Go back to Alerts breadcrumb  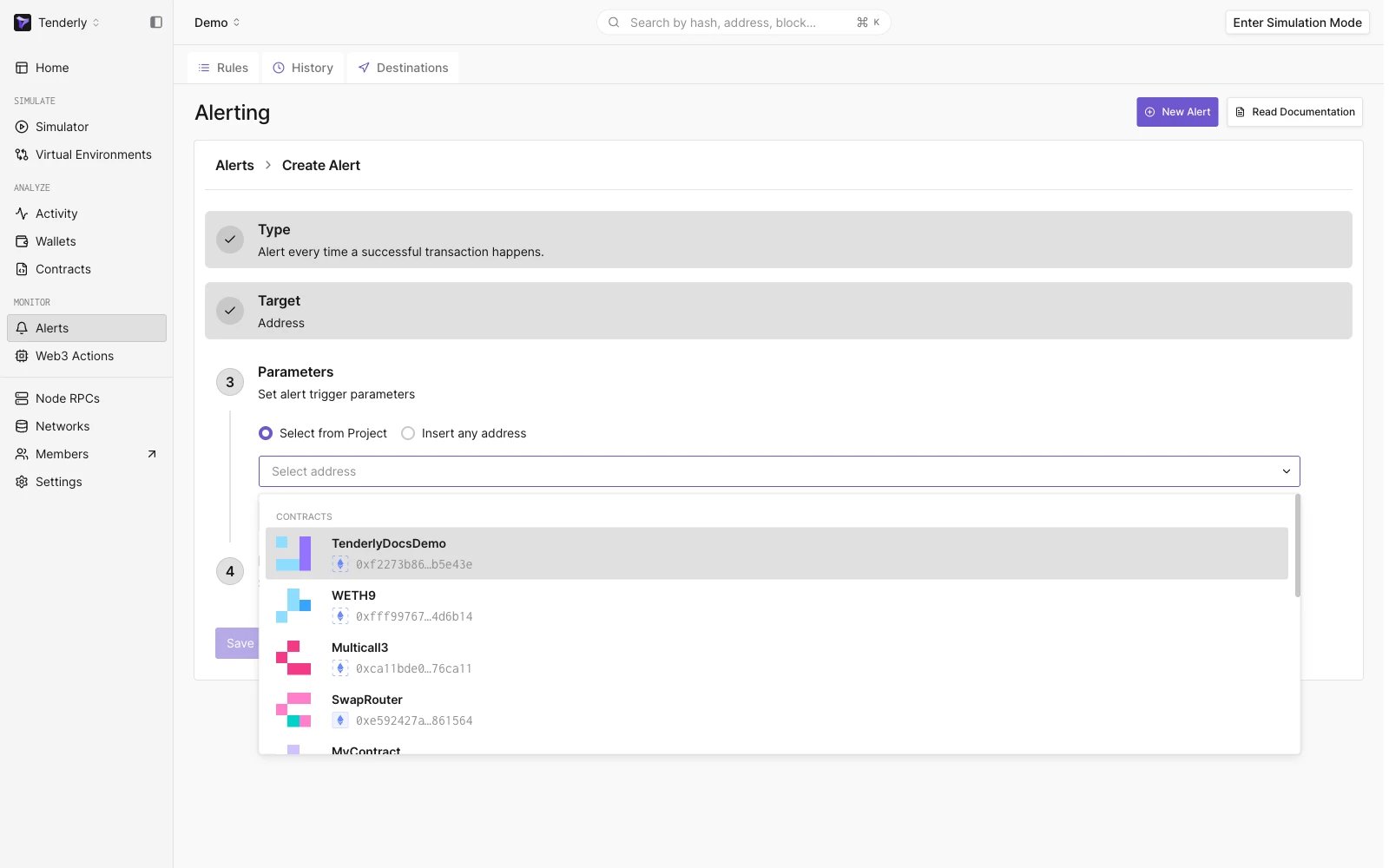tap(234, 165)
